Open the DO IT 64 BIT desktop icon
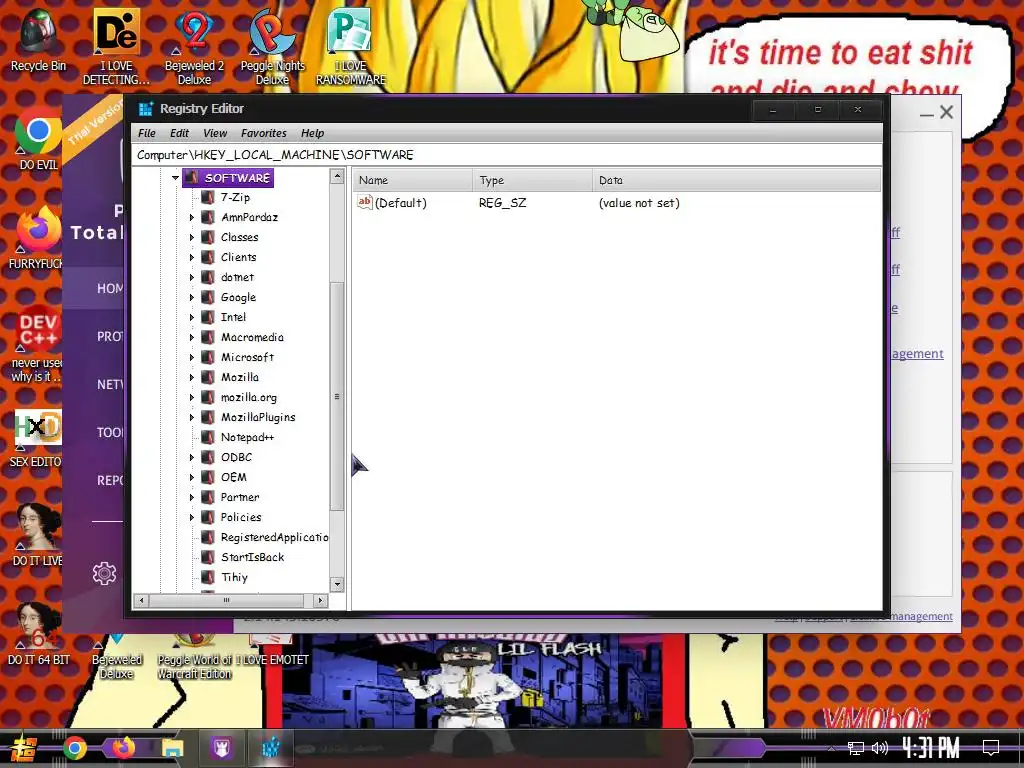This screenshot has height=768, width=1024. (x=38, y=633)
